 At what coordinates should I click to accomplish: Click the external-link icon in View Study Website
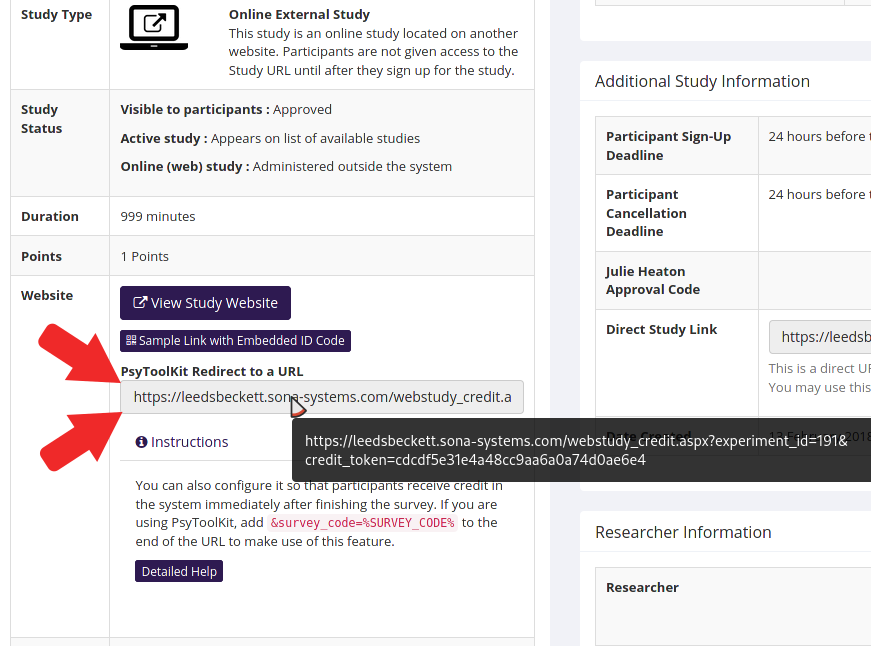(x=140, y=302)
